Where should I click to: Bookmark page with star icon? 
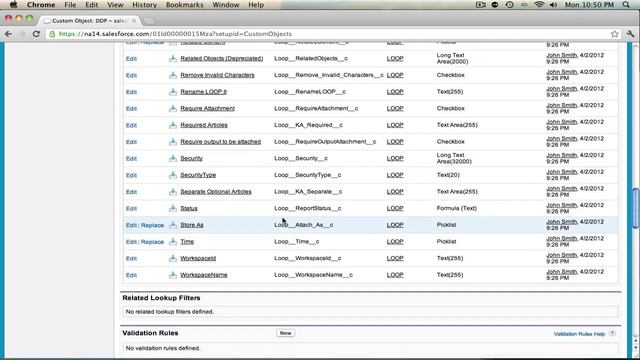coord(615,34)
